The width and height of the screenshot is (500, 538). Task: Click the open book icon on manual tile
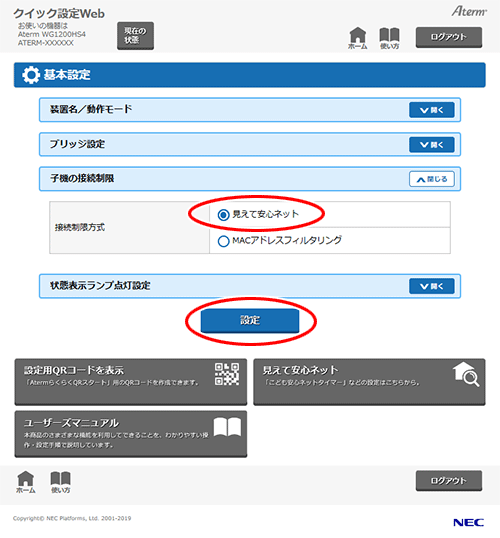(x=227, y=427)
